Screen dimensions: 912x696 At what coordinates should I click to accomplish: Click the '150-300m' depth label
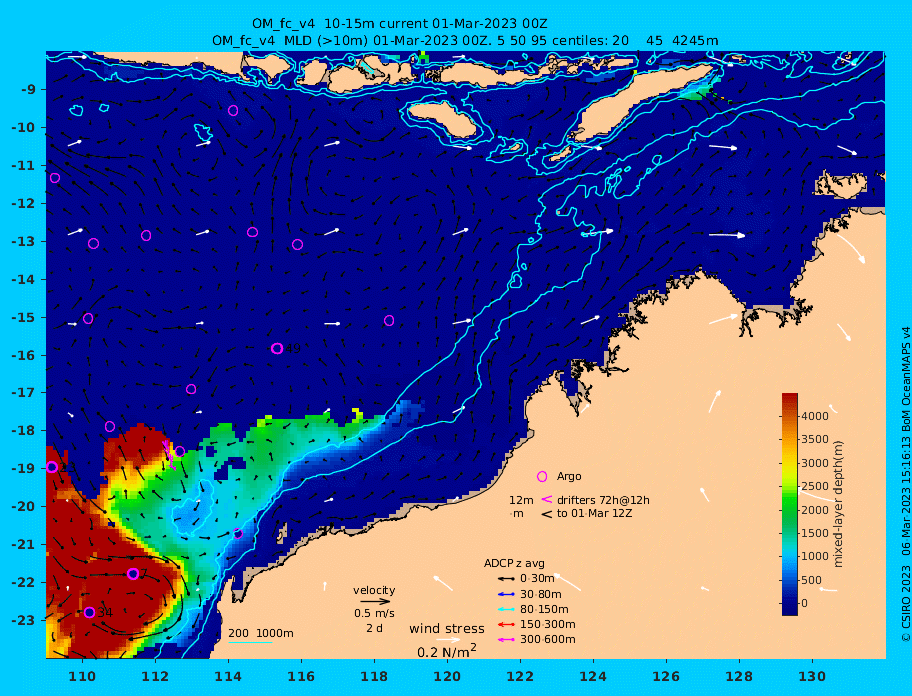(548, 624)
